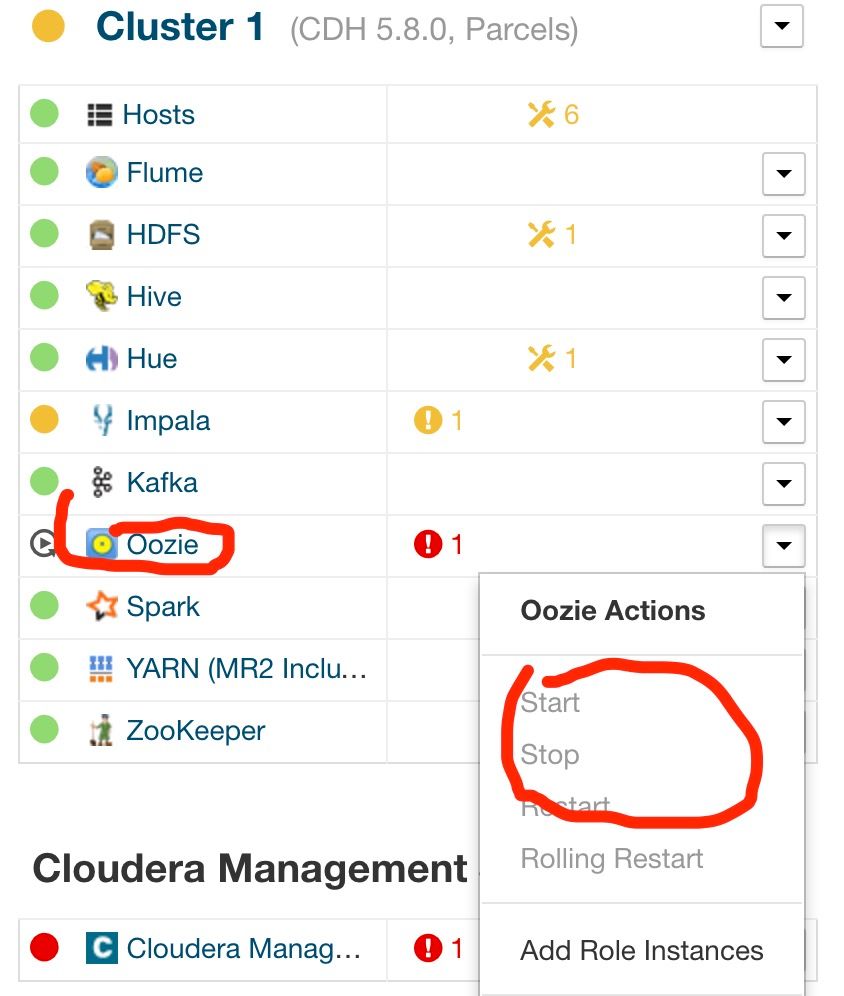The image size is (844, 996).
Task: Expand the Kafka actions dropdown
Action: tap(783, 485)
